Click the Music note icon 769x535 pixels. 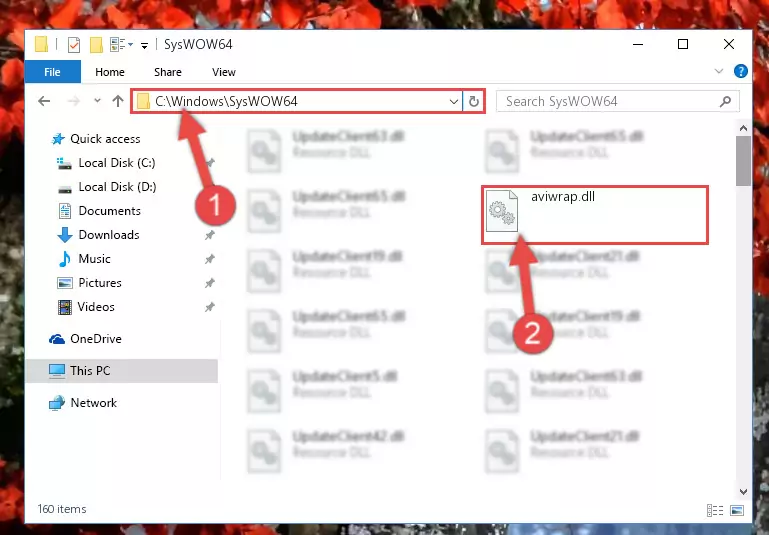tap(64, 259)
